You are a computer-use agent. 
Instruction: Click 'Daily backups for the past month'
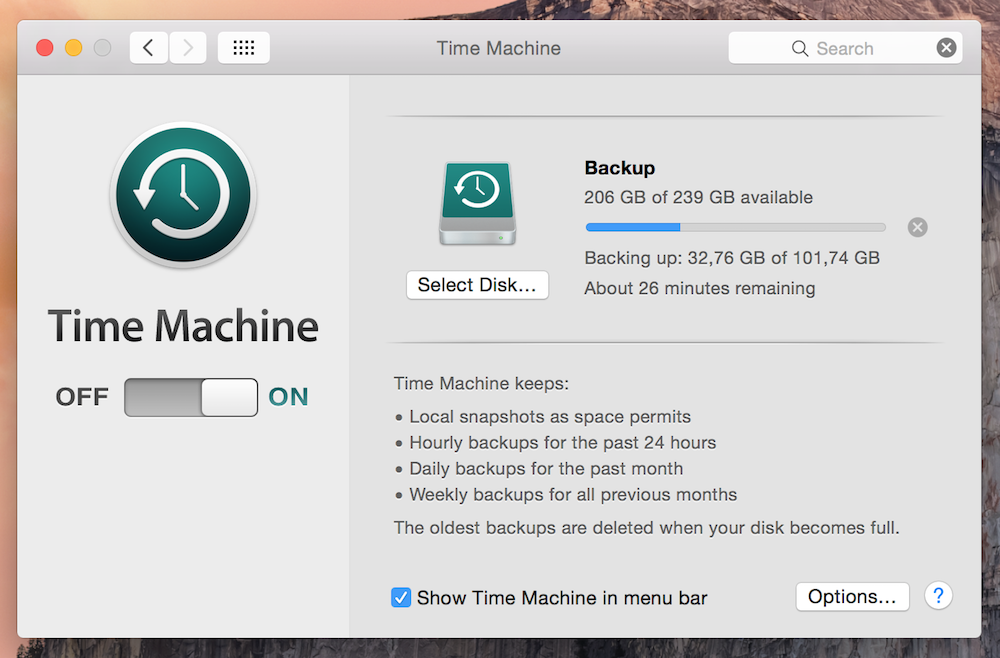(x=546, y=469)
